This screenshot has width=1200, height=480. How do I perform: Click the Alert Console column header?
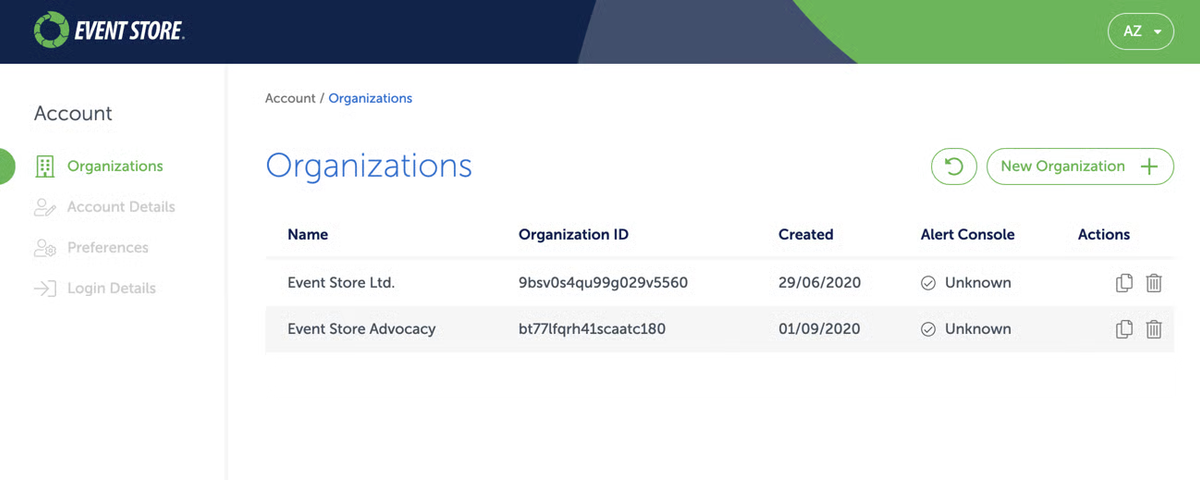pyautogui.click(x=967, y=234)
